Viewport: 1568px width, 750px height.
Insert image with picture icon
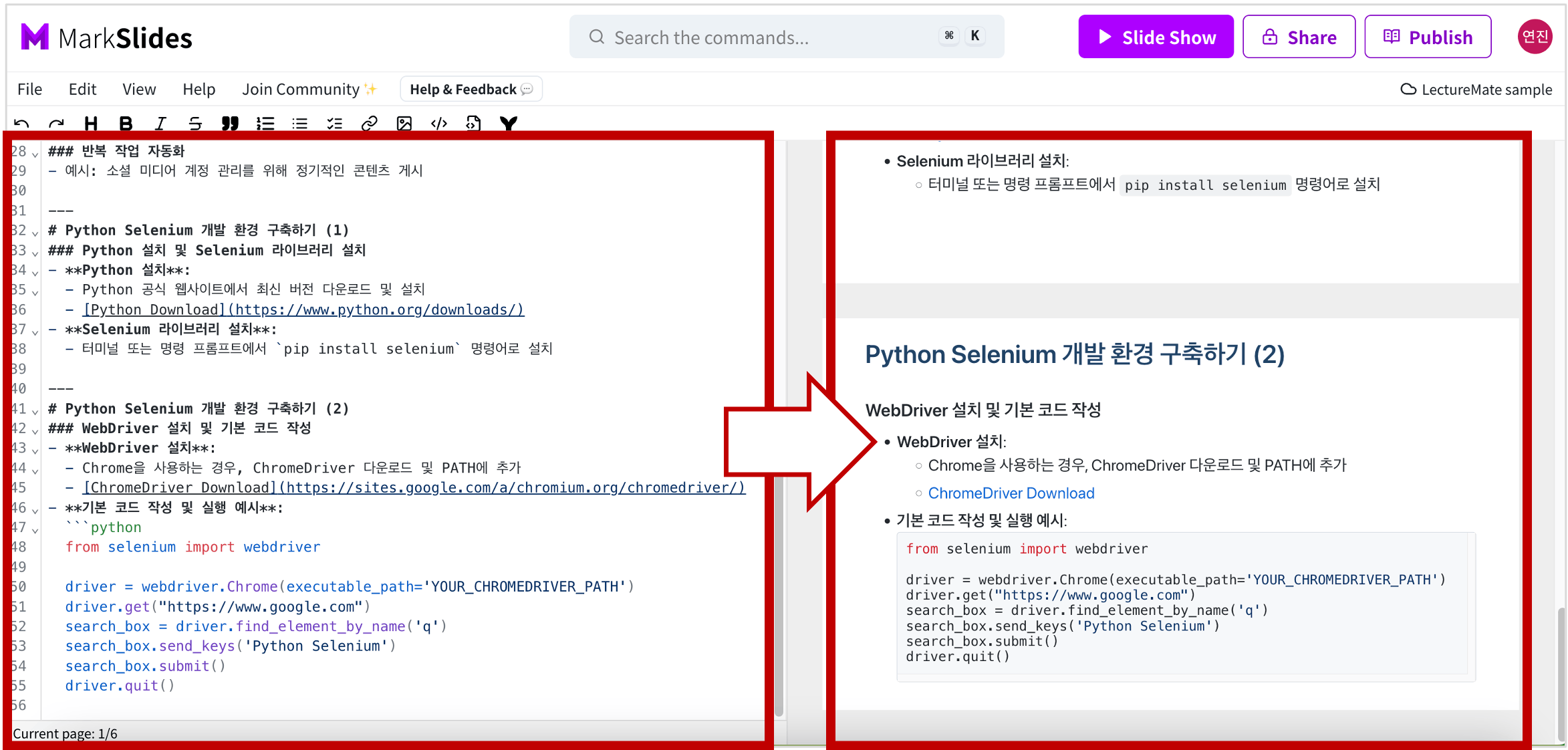[404, 124]
